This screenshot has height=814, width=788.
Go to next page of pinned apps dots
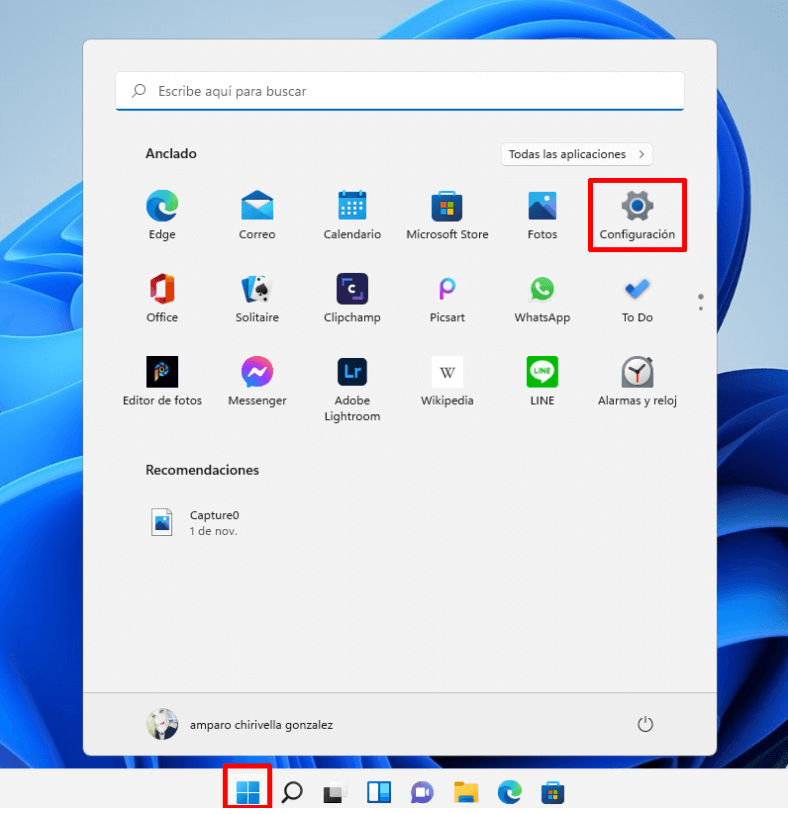(x=701, y=308)
